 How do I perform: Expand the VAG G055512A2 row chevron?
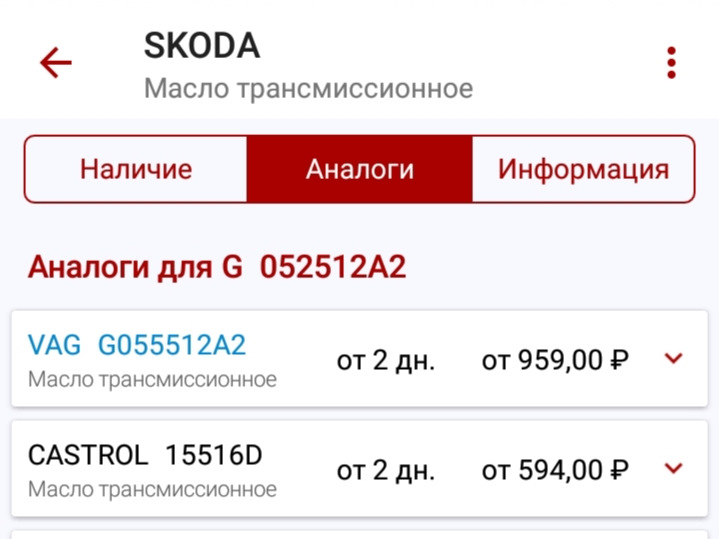tap(674, 358)
